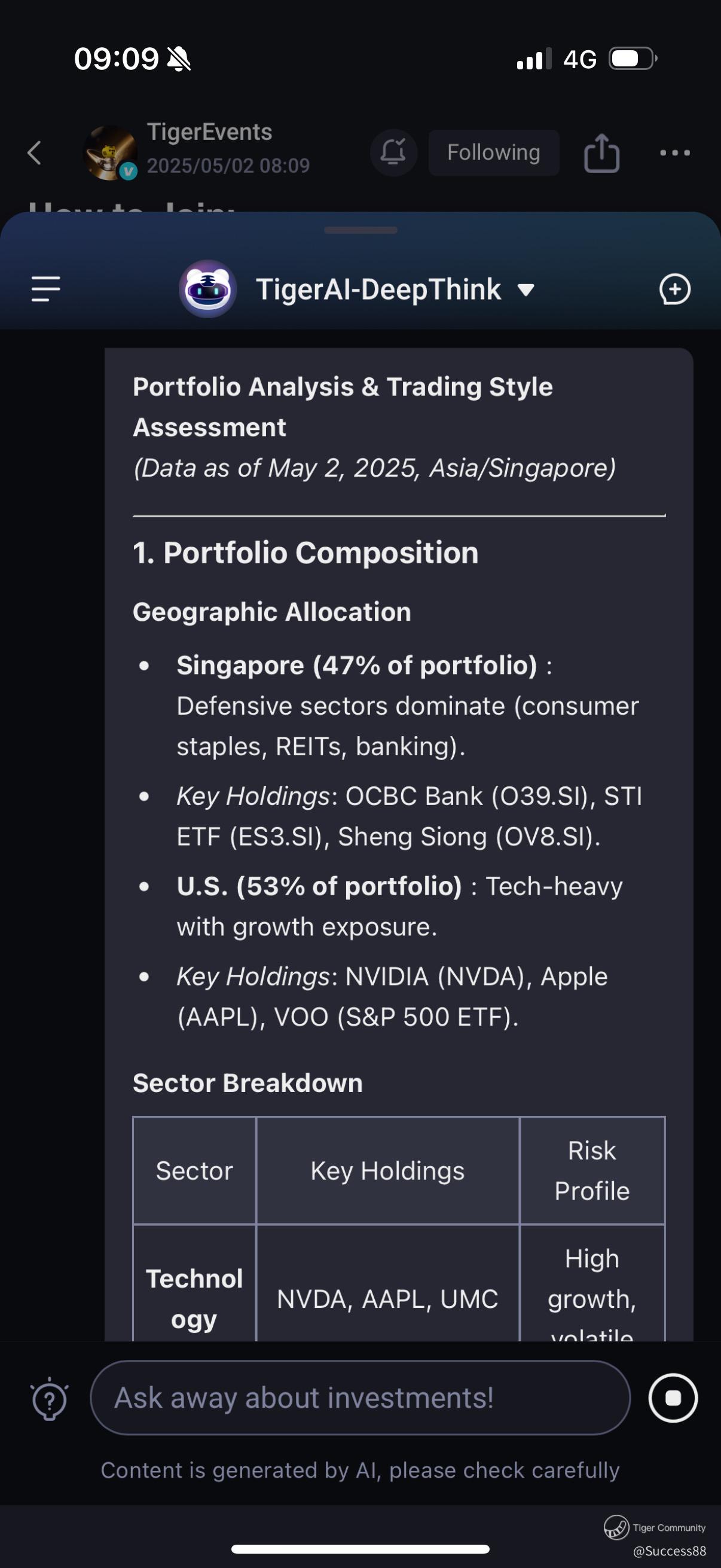Tap the TigerAI robot avatar
The image size is (721, 1568).
tap(207, 289)
